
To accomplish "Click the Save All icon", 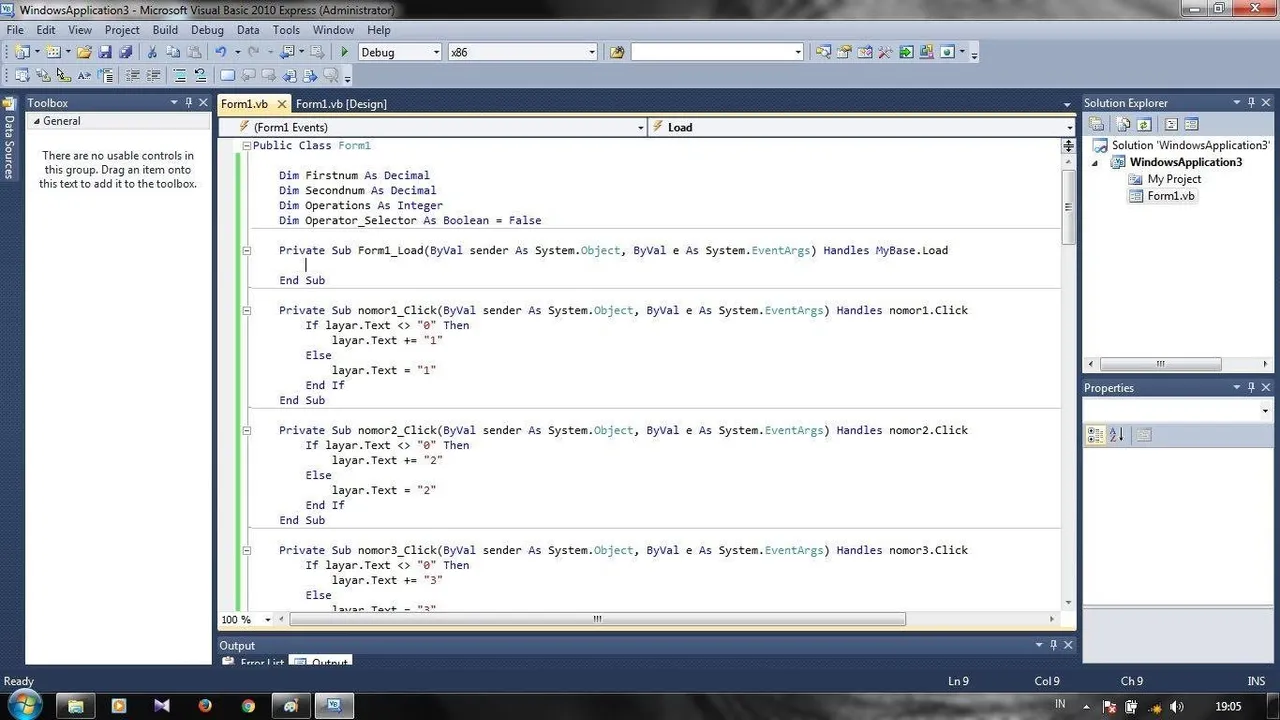I will point(125,52).
